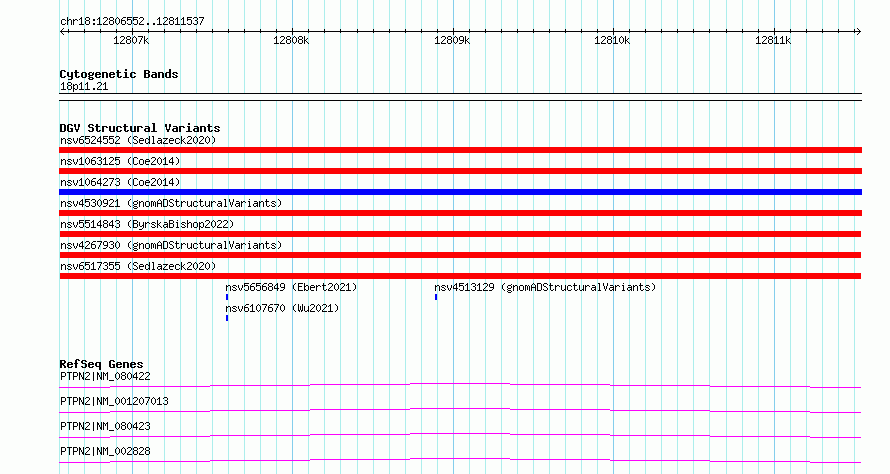Click the magenta line of PTPN2|NM_002828
This screenshot has width=890, height=474.
click(460, 460)
